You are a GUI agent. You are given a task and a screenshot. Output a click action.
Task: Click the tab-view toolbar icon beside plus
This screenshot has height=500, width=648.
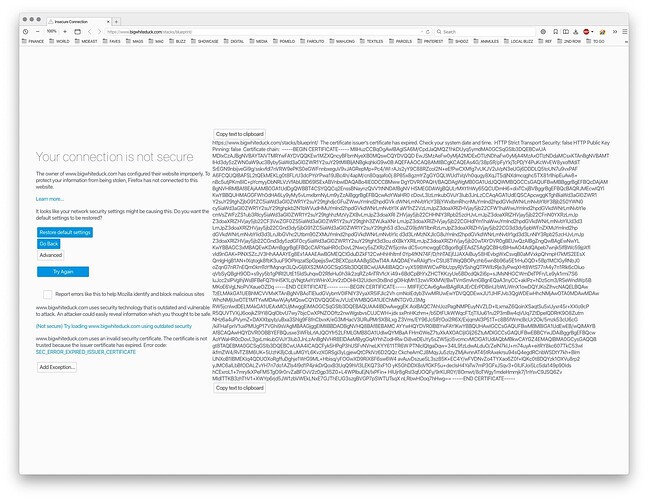pos(77,31)
